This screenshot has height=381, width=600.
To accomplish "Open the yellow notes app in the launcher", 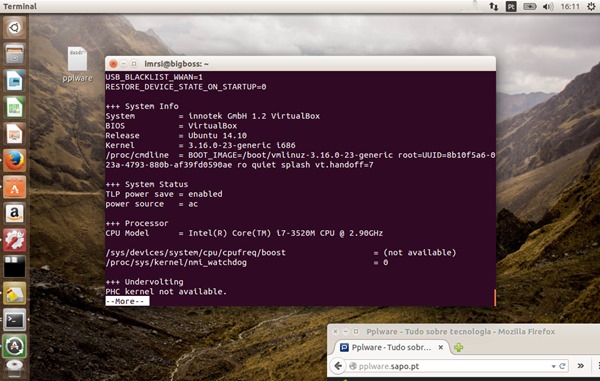I will pos(15,293).
